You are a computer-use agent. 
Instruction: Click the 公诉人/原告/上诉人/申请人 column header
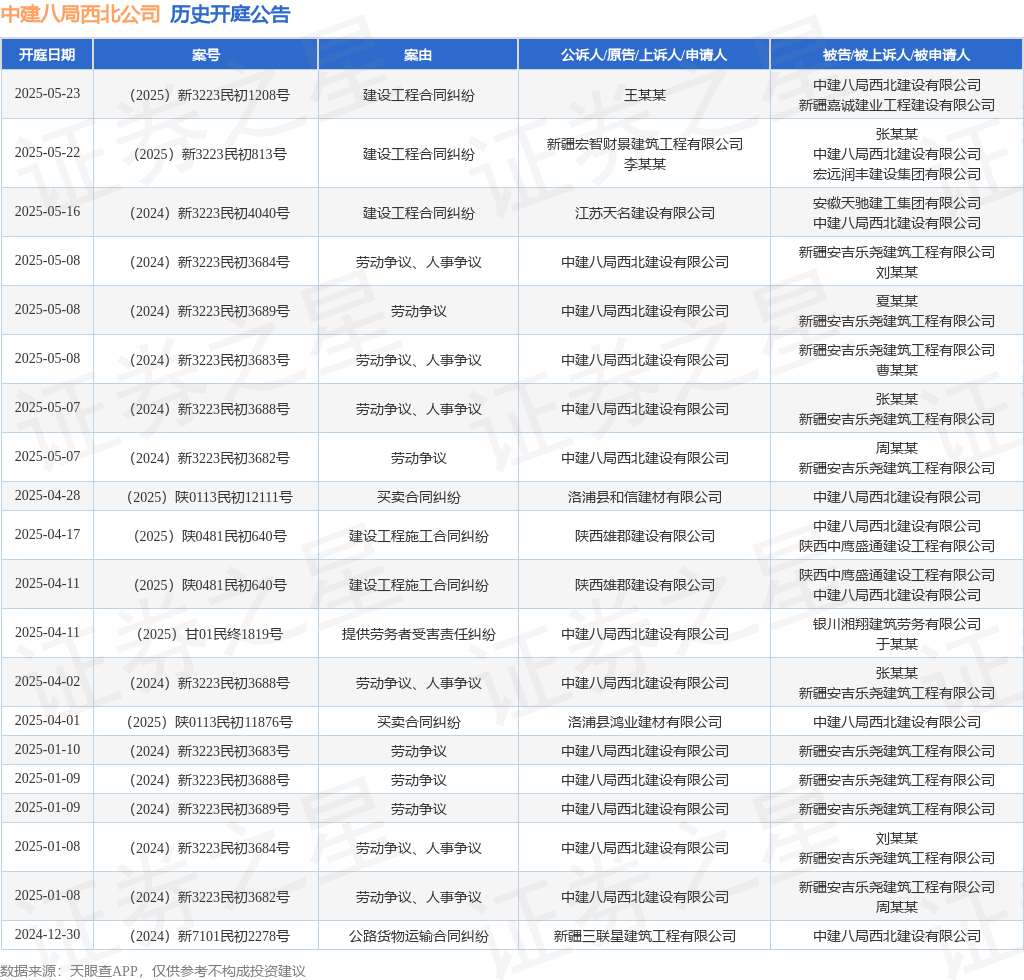pyautogui.click(x=644, y=55)
